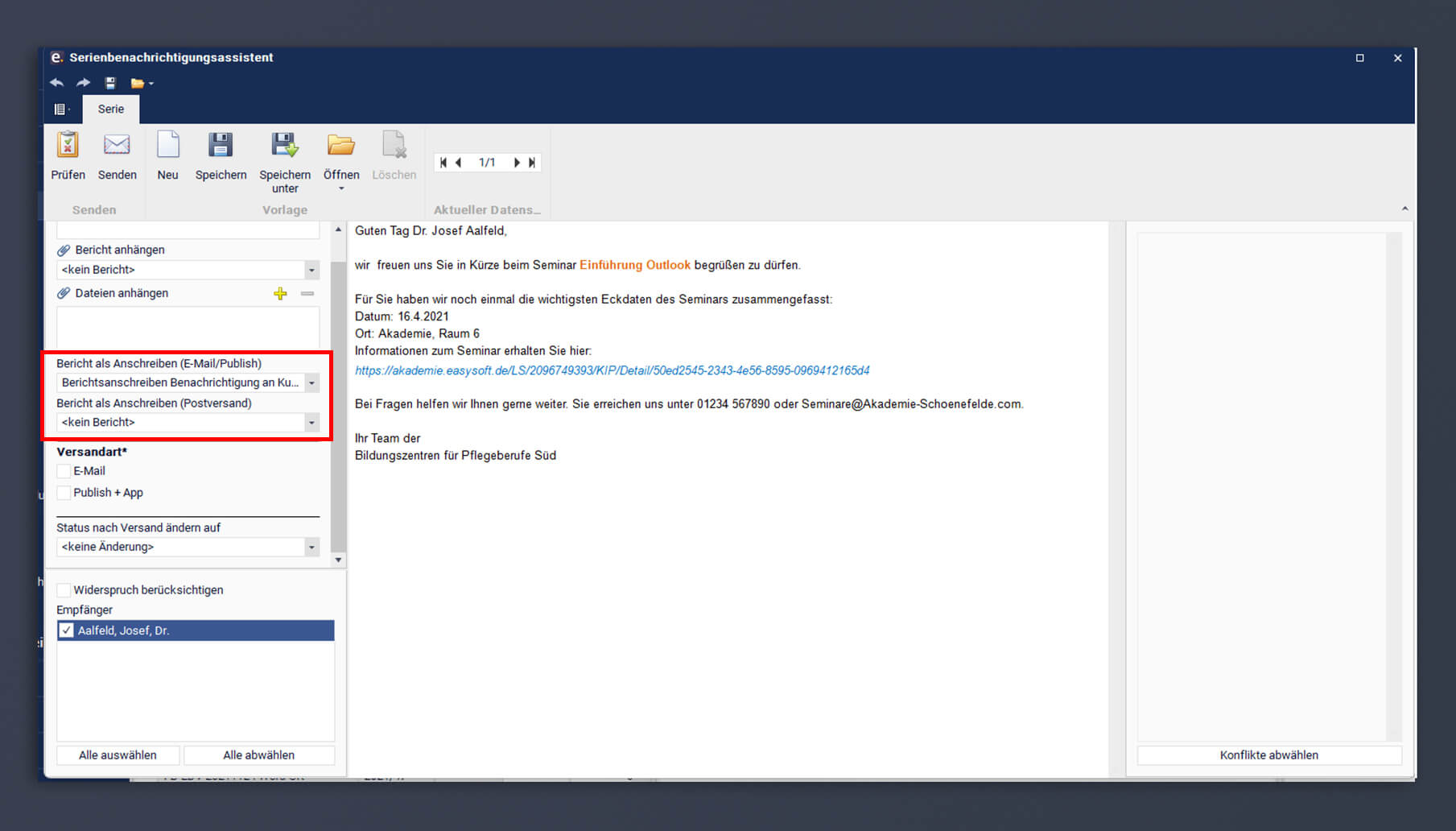Screen dimensions: 1456x831
Task: Click the Ort: Akademie, Raum 6 line
Action: (x=417, y=333)
